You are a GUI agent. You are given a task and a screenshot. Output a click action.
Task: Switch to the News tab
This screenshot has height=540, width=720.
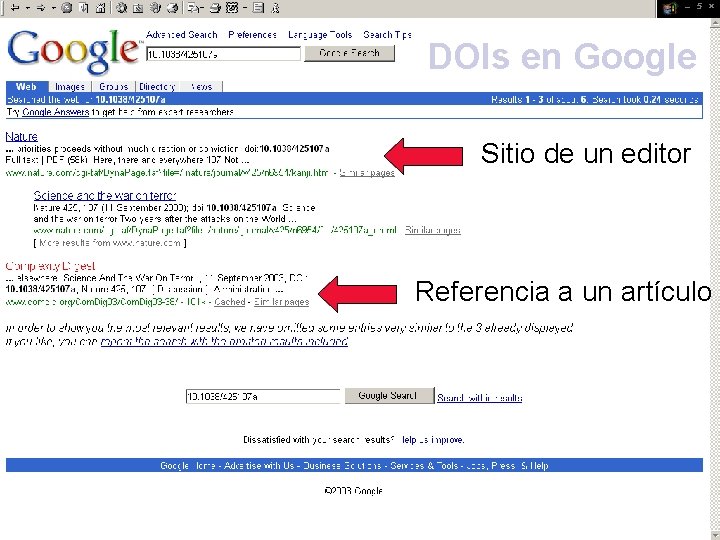pos(201,87)
